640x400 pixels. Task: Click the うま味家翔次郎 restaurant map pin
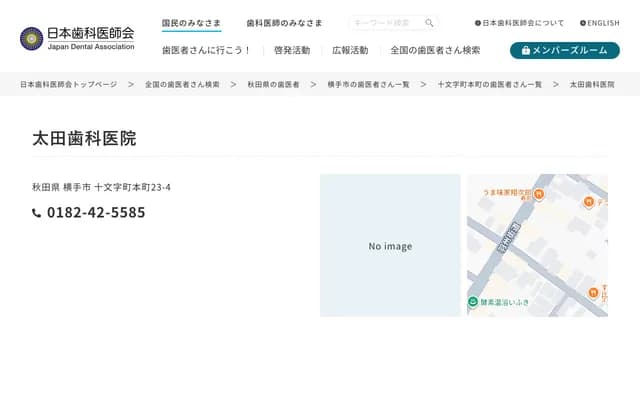(x=538, y=194)
